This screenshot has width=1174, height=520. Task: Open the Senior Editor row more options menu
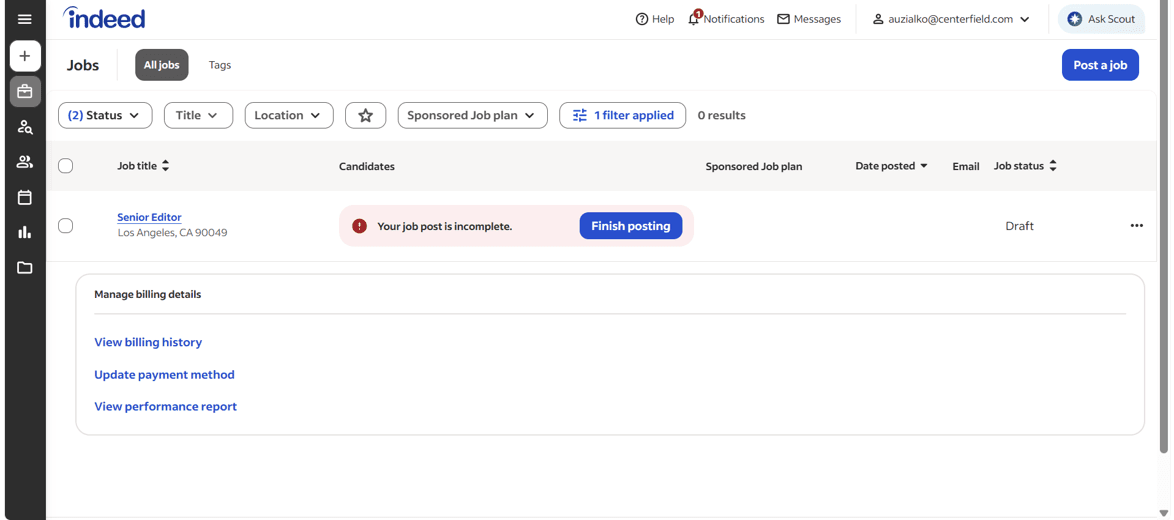click(x=1137, y=225)
